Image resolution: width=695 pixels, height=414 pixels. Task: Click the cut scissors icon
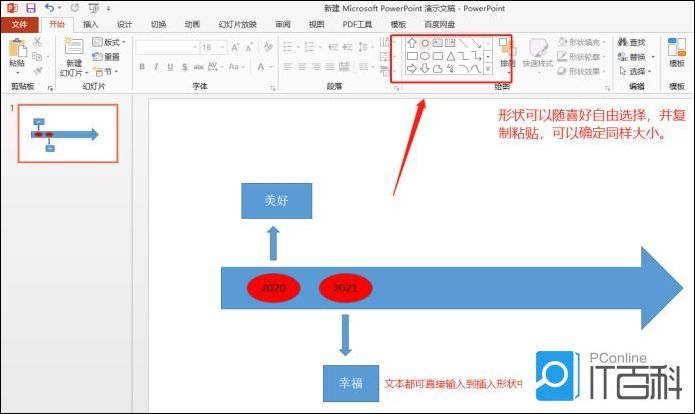(x=38, y=42)
